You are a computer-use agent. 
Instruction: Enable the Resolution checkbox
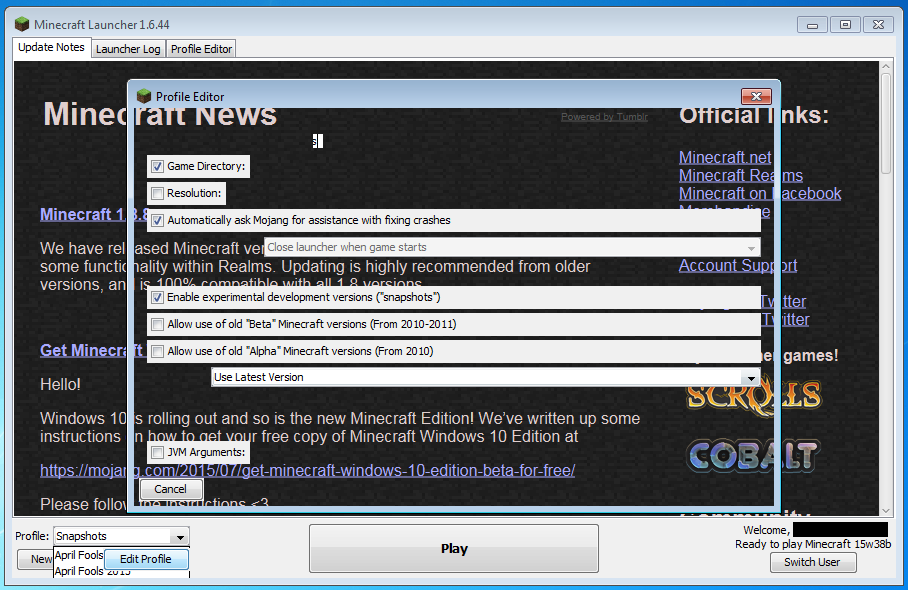(x=157, y=193)
